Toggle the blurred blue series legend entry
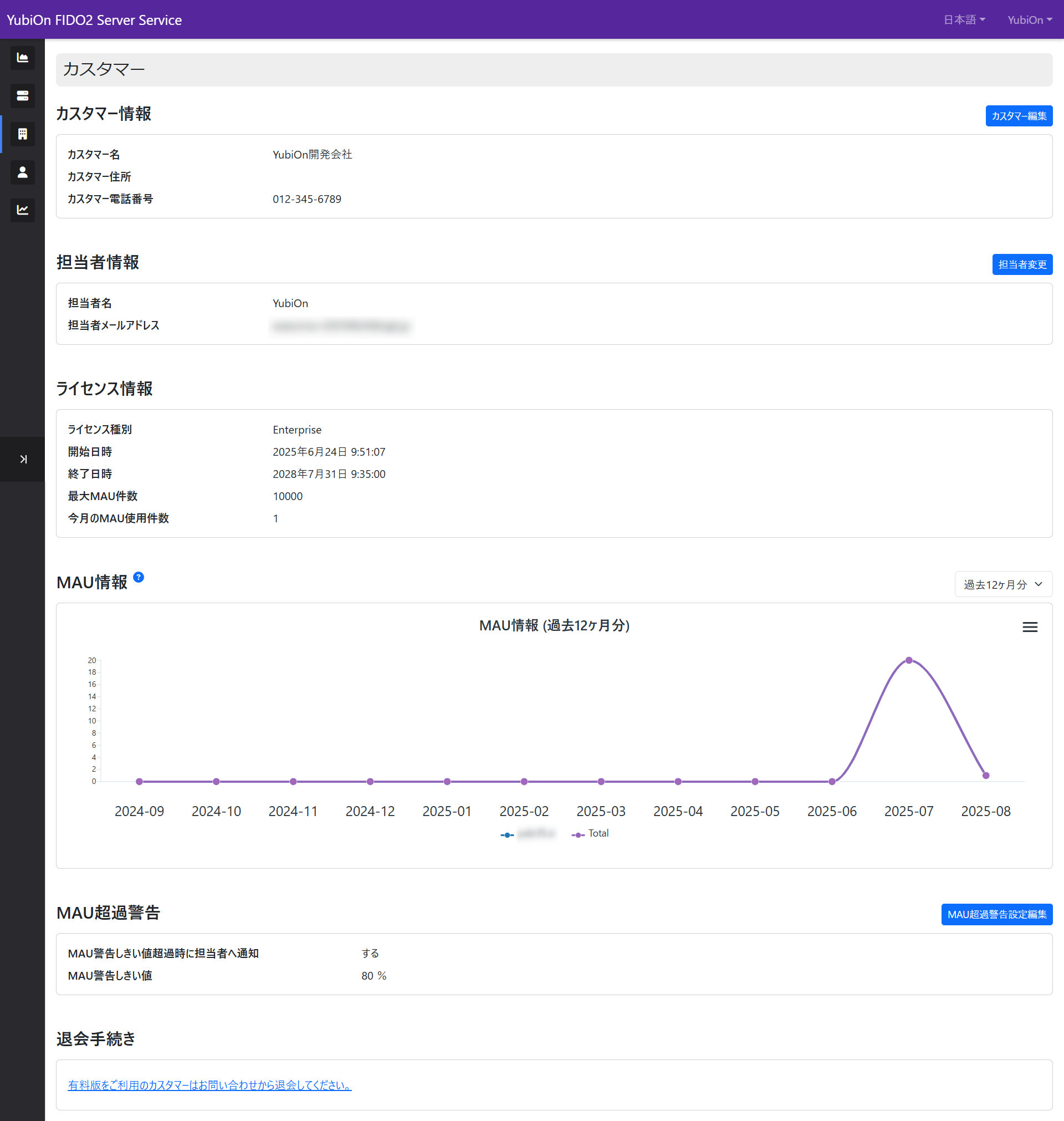The width and height of the screenshot is (1064, 1121). (528, 833)
